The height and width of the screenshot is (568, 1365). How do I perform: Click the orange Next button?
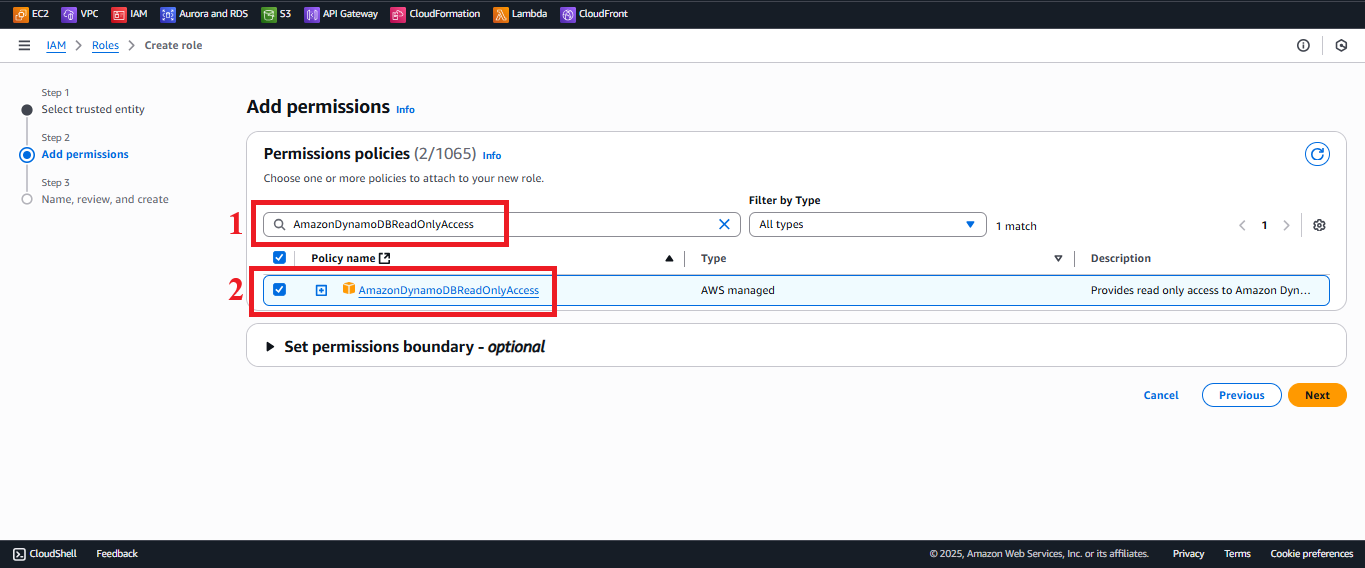(x=1317, y=395)
